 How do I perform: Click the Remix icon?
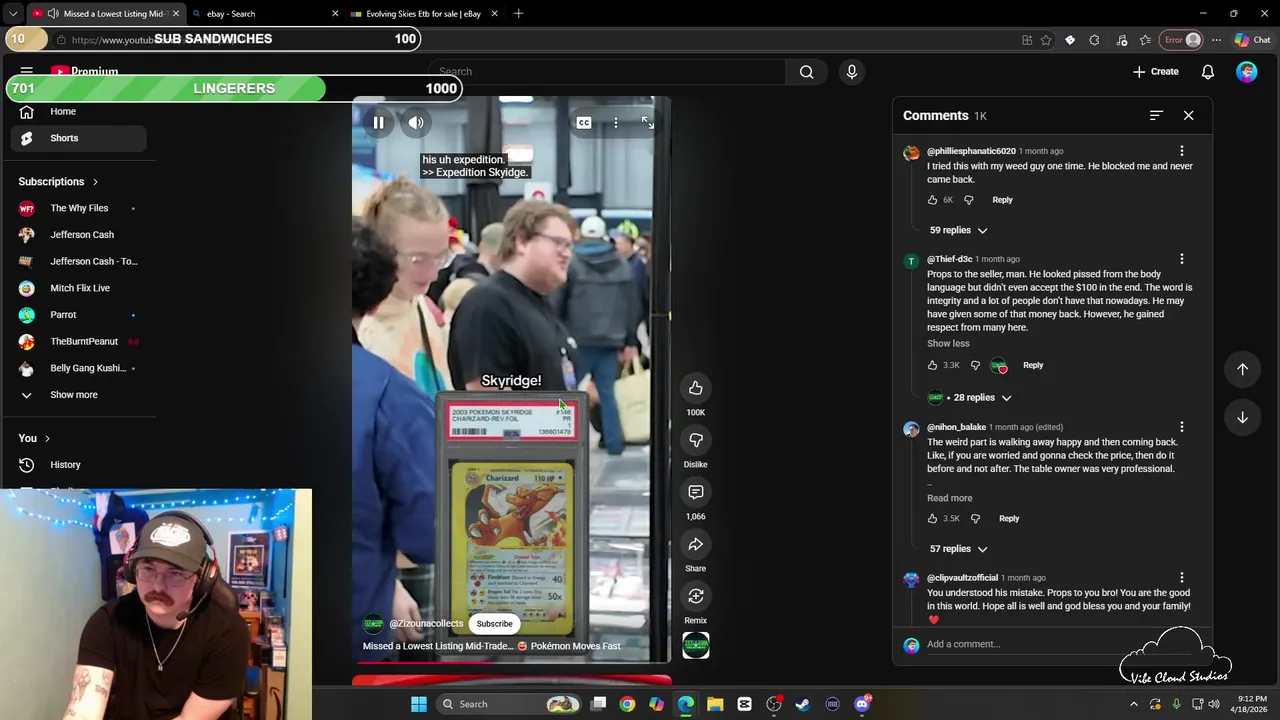tap(696, 596)
